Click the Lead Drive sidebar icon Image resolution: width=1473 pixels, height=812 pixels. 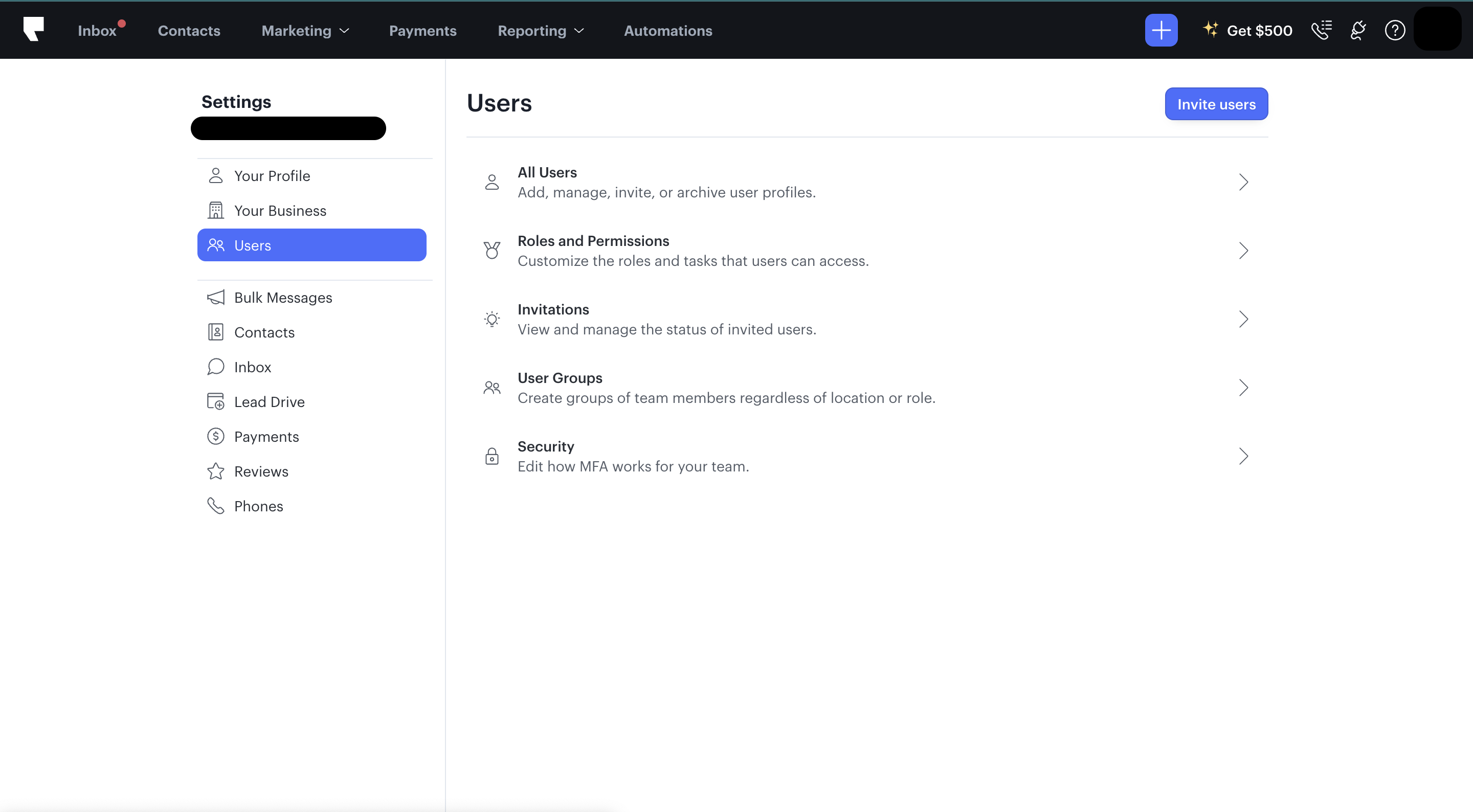point(215,401)
